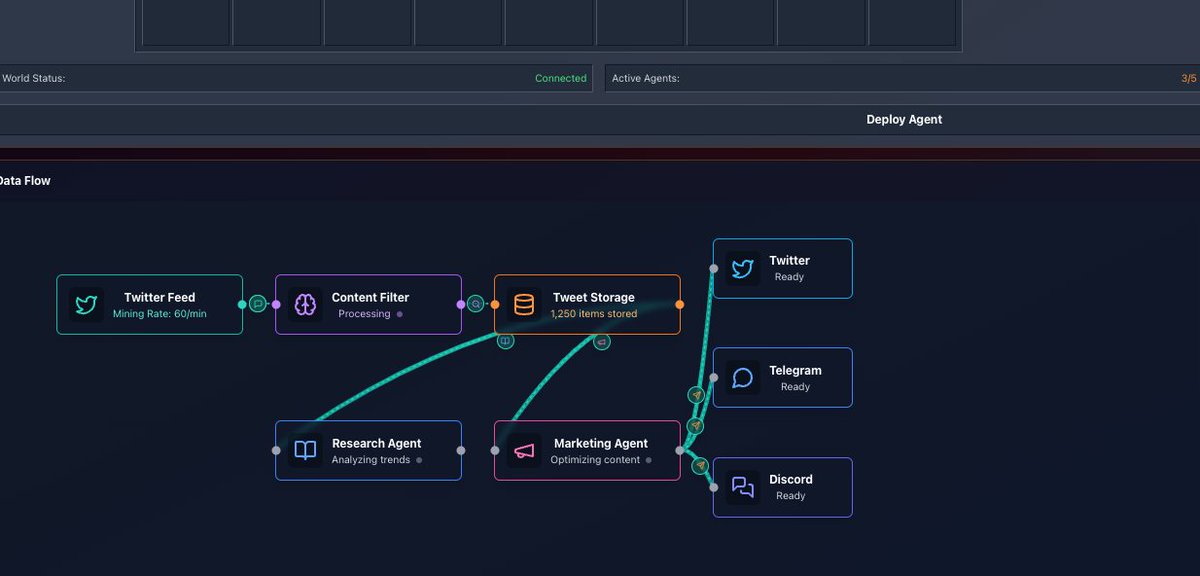Click the status dot beside Analyzing trends

click(x=419, y=460)
